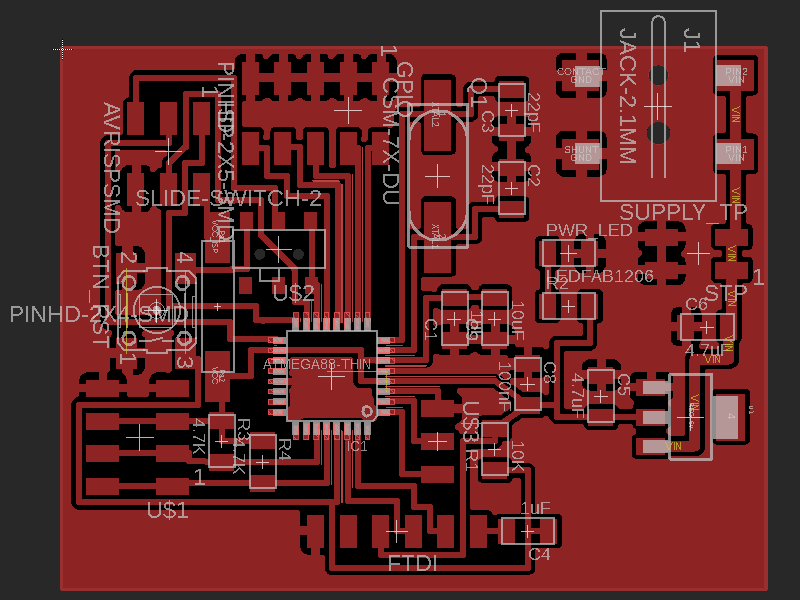800x600 pixels.
Task: Click the R1 resistor label
Action: (471, 459)
